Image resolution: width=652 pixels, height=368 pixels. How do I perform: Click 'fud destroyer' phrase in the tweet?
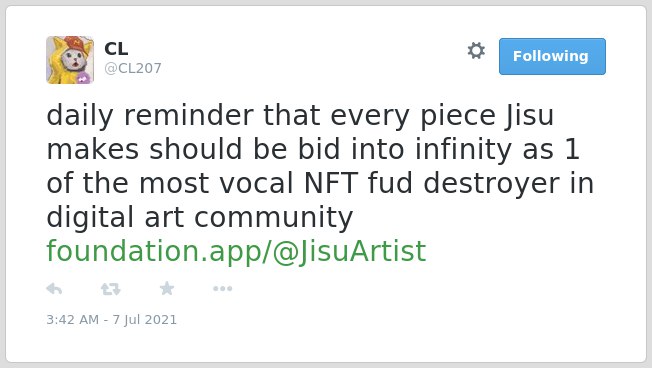pos(464,183)
